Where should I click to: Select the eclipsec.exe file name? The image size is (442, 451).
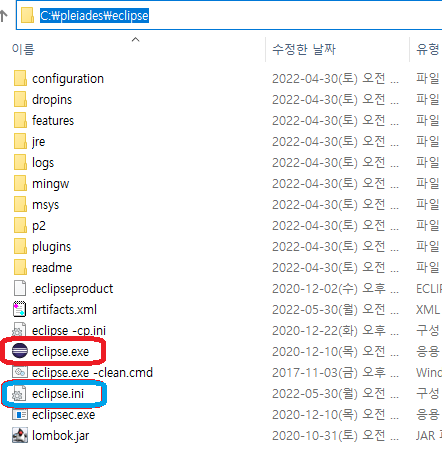[x=64, y=415]
